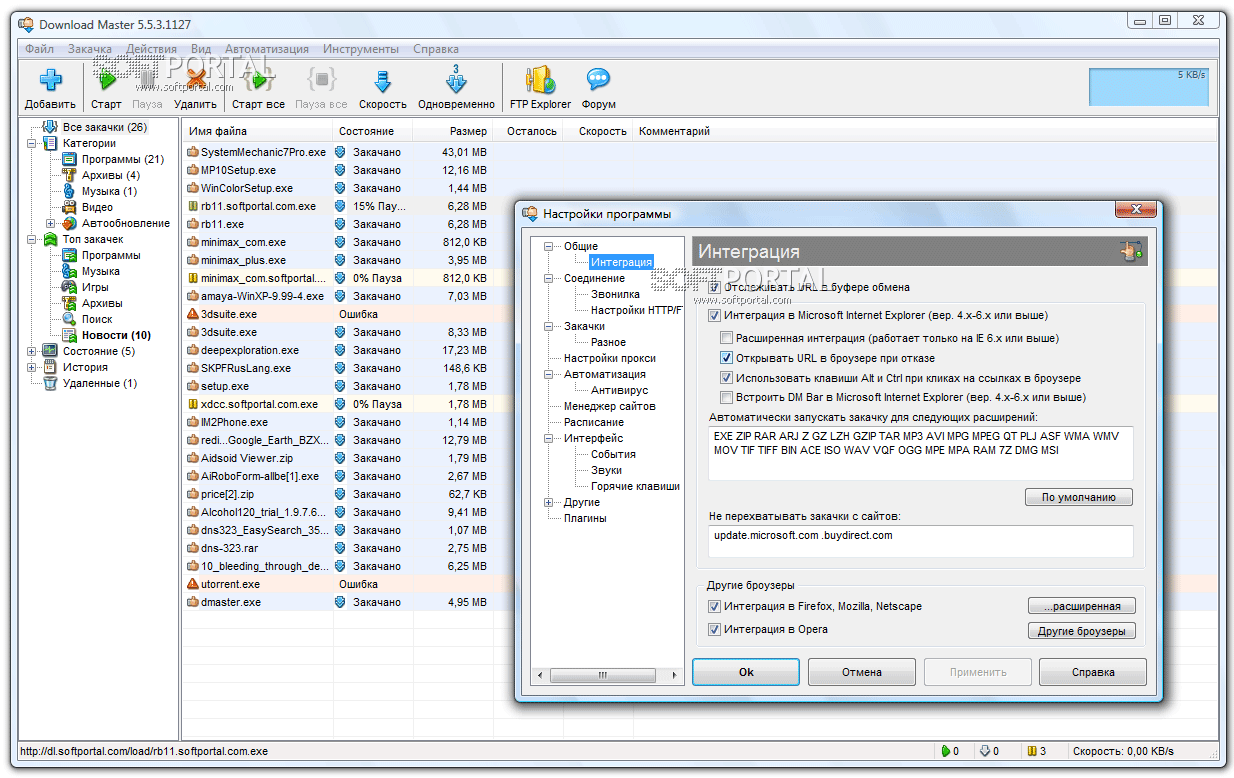
Task: Expand the Другие node in settings tree
Action: tap(548, 502)
